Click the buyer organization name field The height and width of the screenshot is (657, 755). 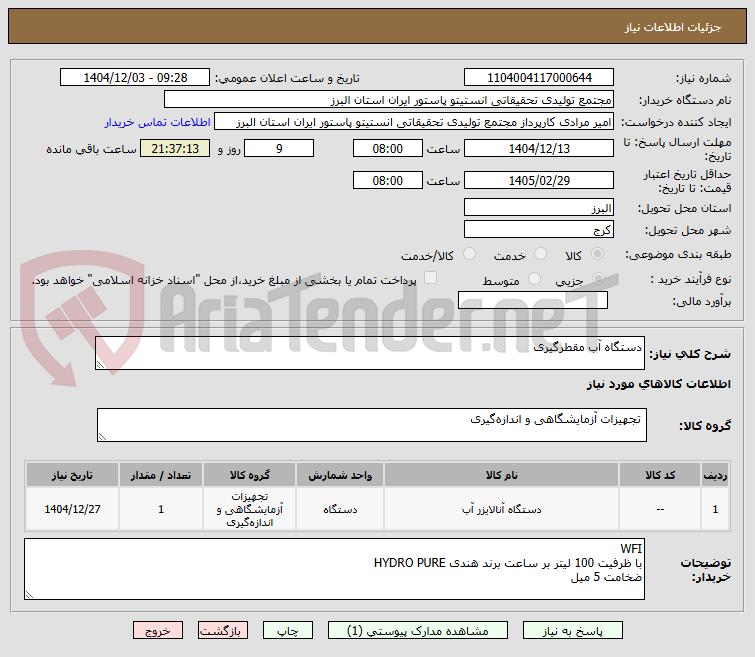[389, 100]
